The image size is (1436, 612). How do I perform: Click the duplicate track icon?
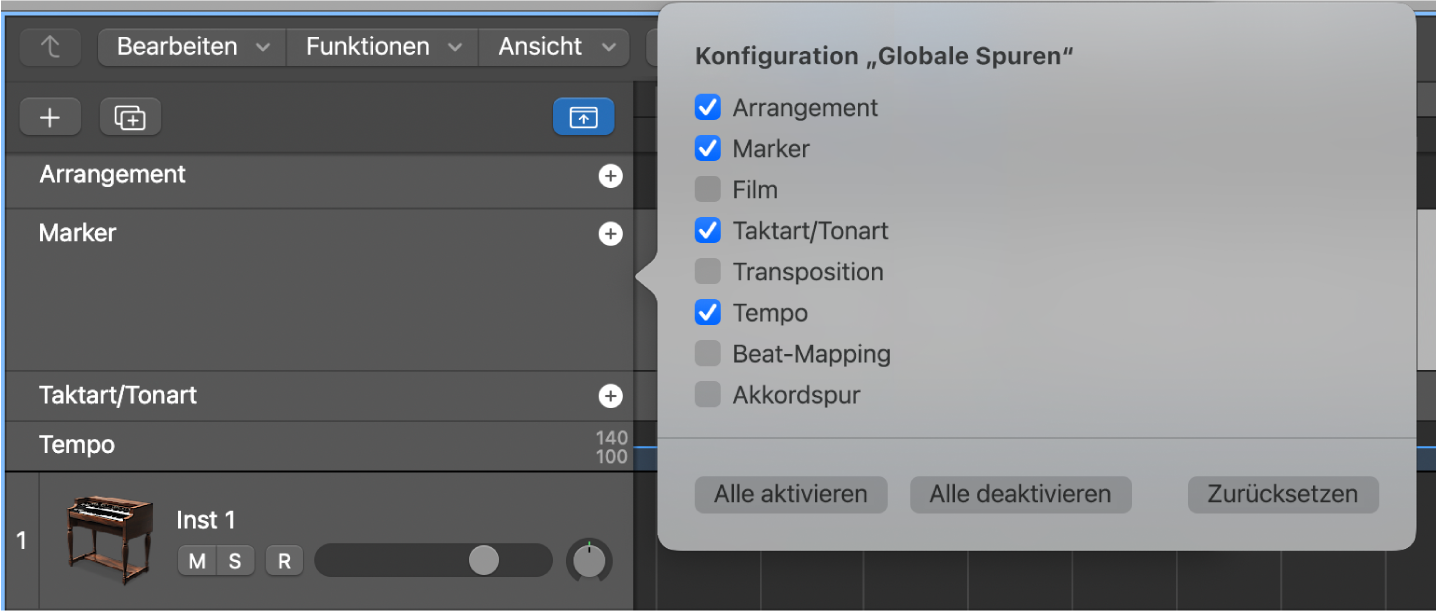click(130, 117)
